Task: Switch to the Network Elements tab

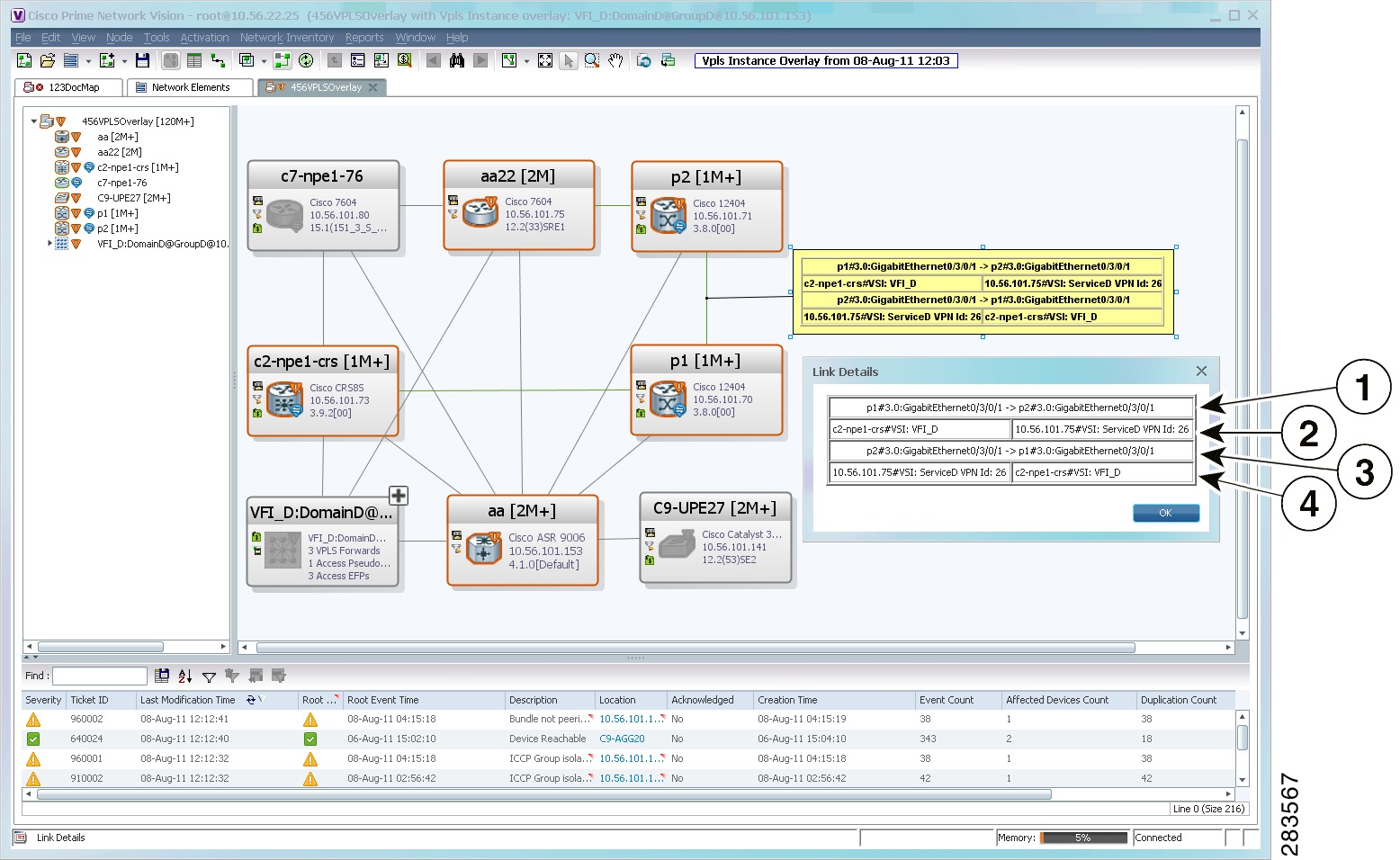Action: click(190, 87)
